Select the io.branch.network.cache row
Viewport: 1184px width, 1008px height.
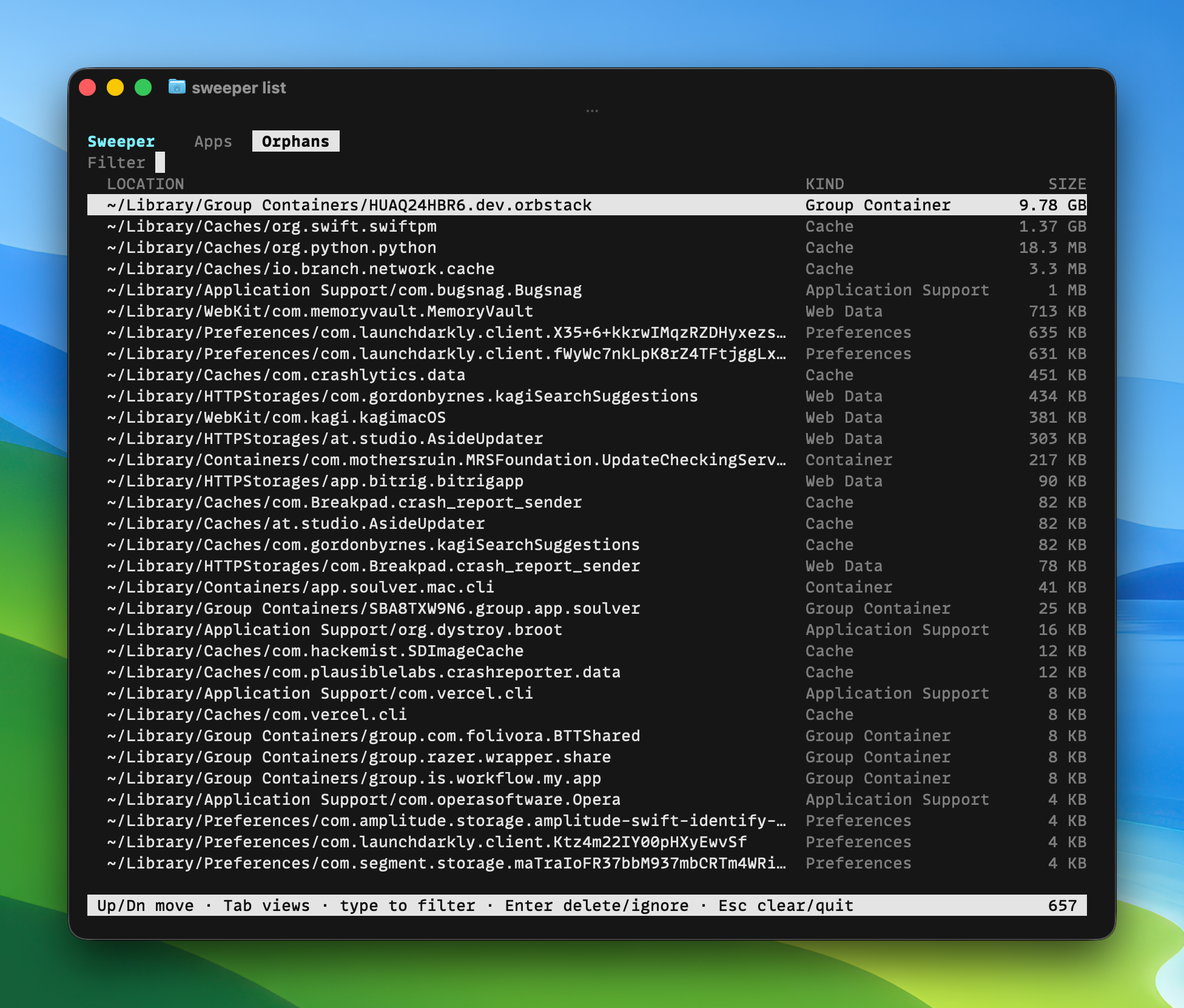click(x=587, y=269)
